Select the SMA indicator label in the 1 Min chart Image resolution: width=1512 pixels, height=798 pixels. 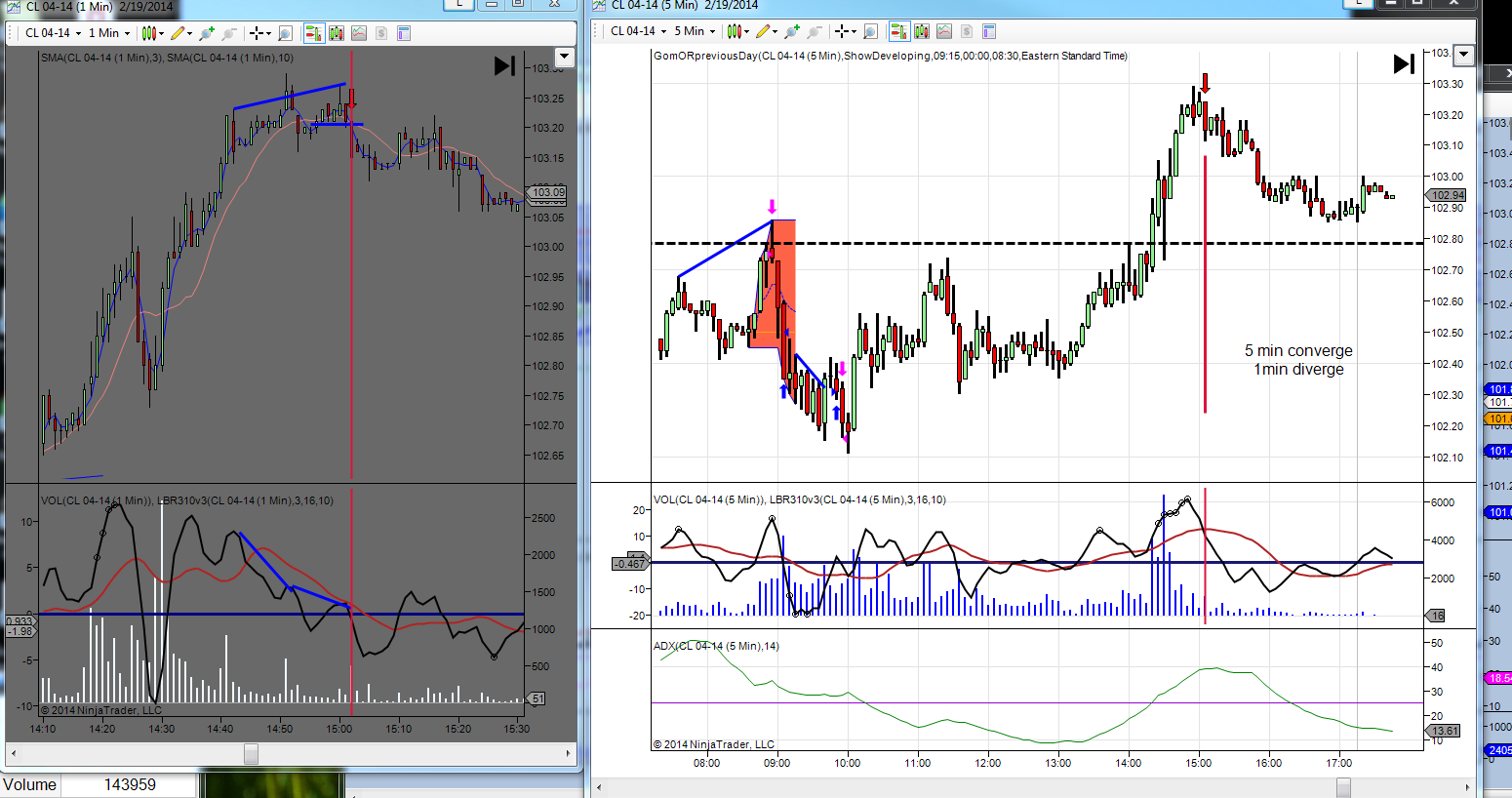167,58
